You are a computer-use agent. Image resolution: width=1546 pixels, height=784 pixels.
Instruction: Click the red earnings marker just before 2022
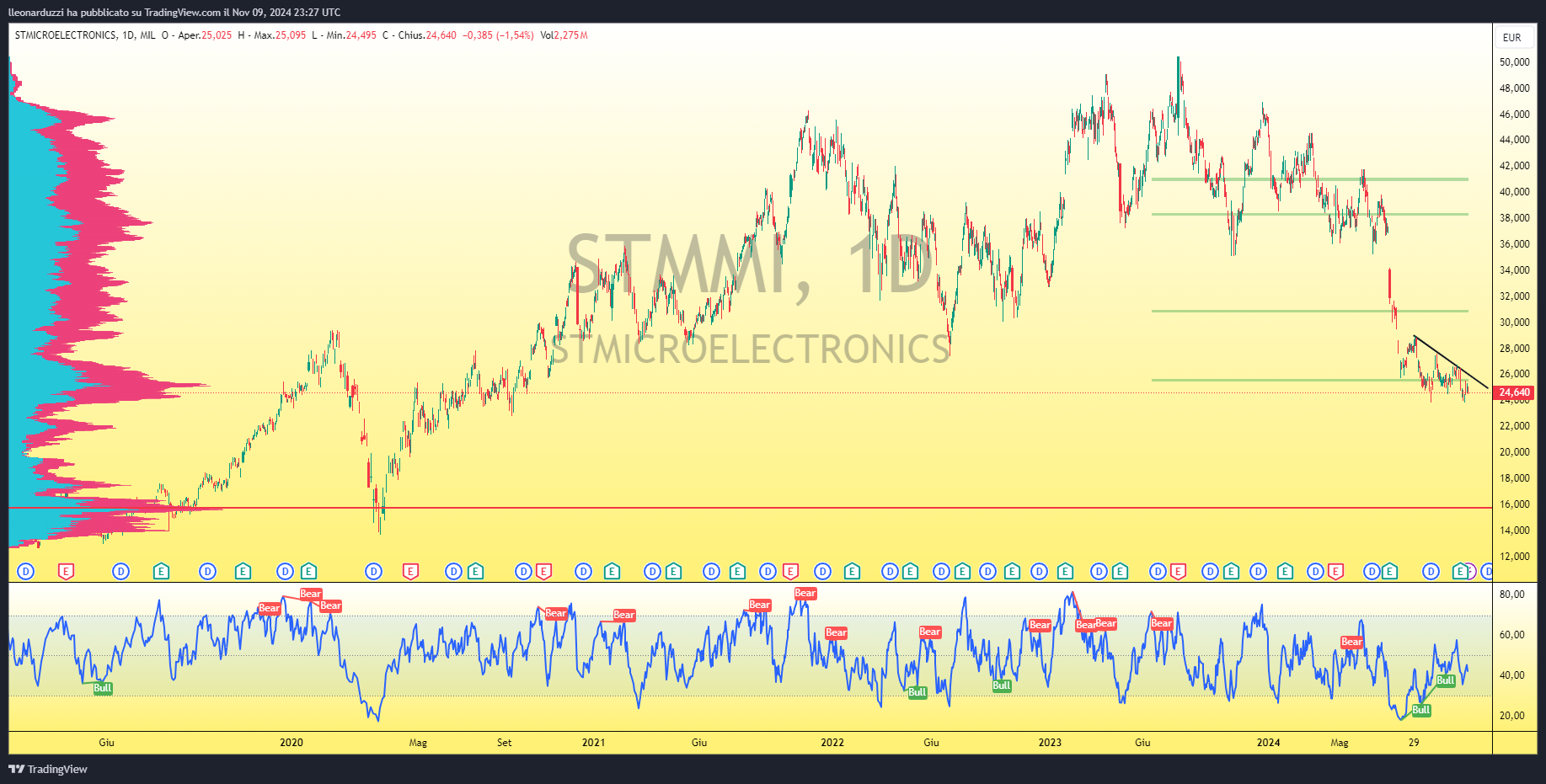pyautogui.click(x=790, y=572)
